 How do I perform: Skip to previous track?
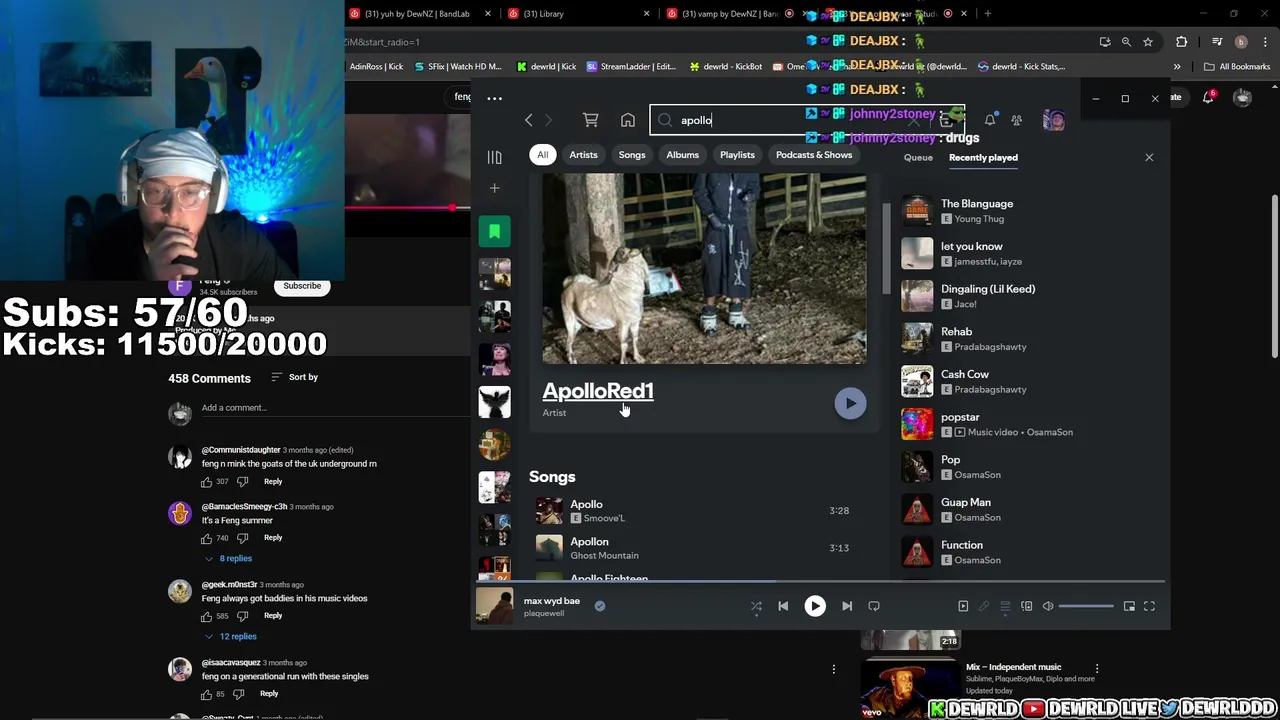tap(783, 606)
